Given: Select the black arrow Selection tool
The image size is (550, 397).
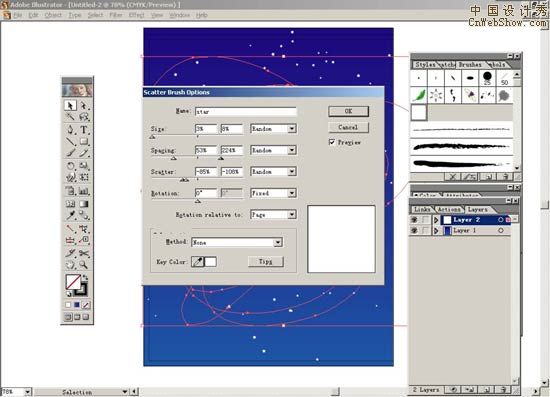Looking at the screenshot, I should point(71,105).
